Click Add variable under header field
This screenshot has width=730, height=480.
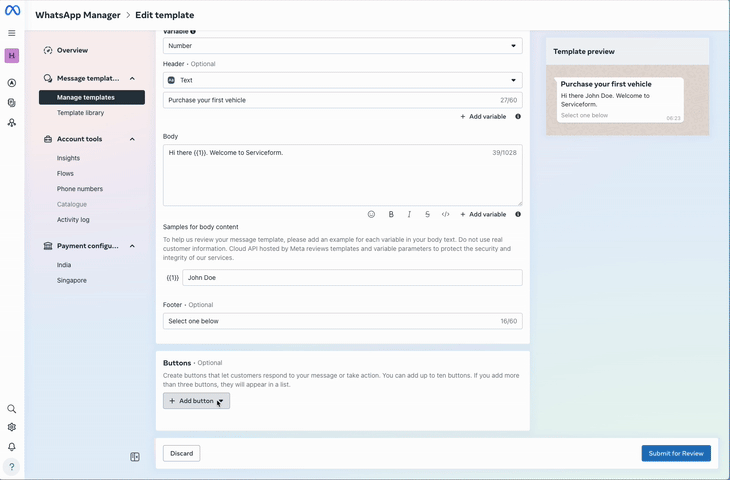483,116
